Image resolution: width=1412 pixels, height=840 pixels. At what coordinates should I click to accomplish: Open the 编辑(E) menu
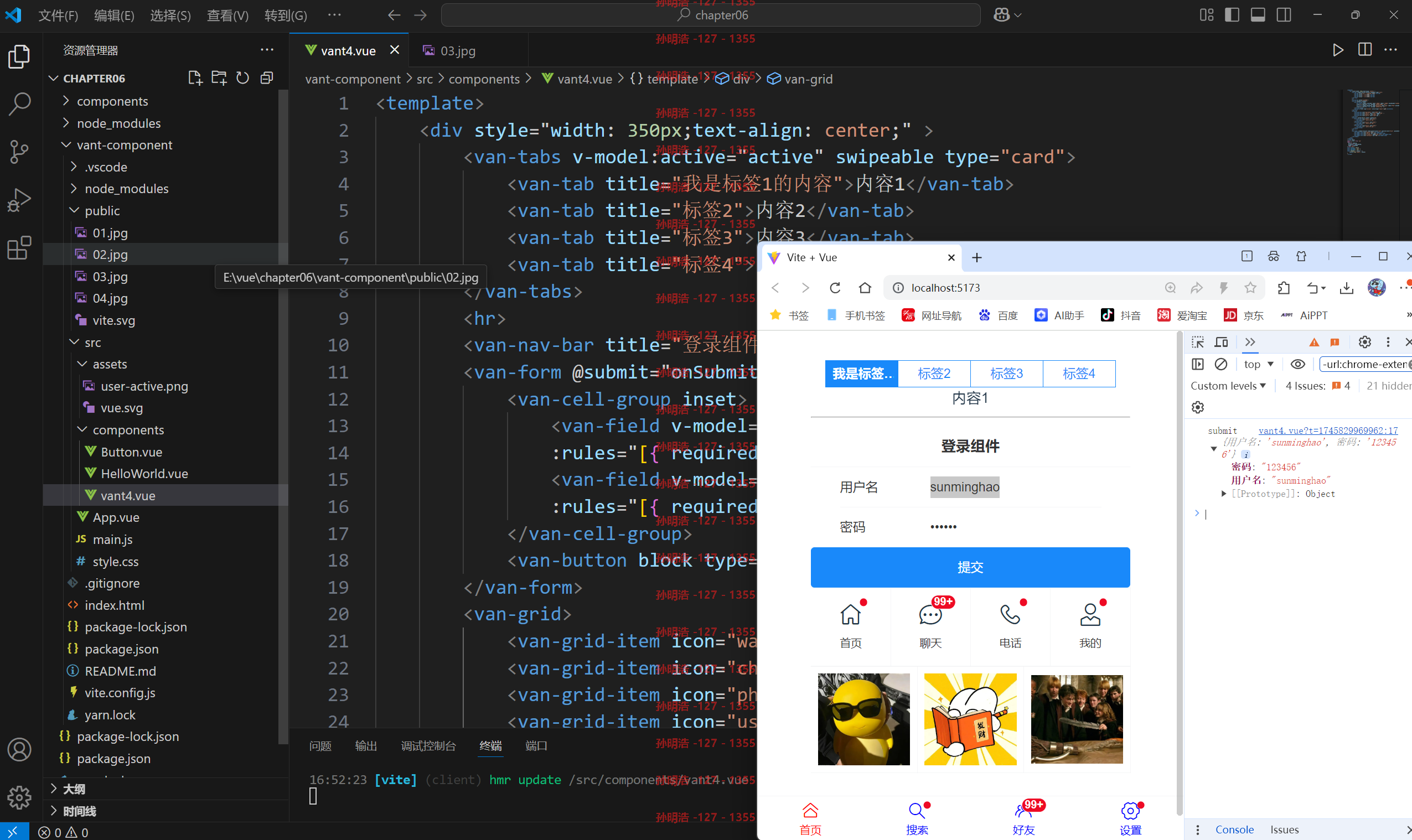point(115,15)
